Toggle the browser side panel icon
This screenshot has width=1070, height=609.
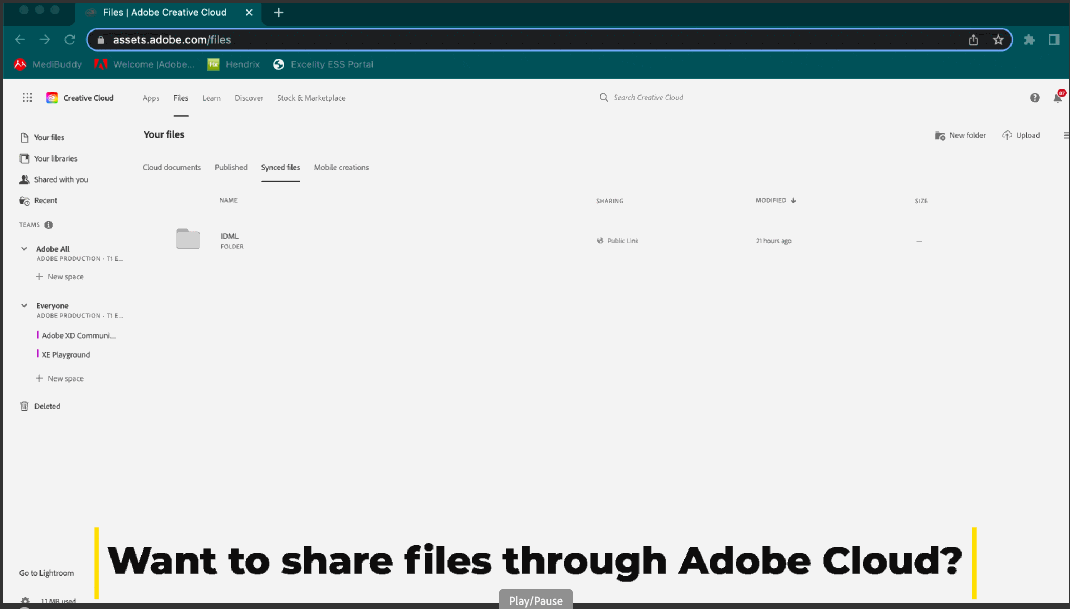1054,40
